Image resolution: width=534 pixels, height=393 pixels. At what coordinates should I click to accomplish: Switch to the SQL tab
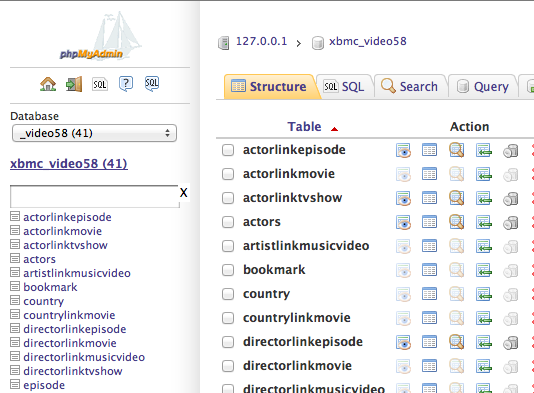pos(344,87)
